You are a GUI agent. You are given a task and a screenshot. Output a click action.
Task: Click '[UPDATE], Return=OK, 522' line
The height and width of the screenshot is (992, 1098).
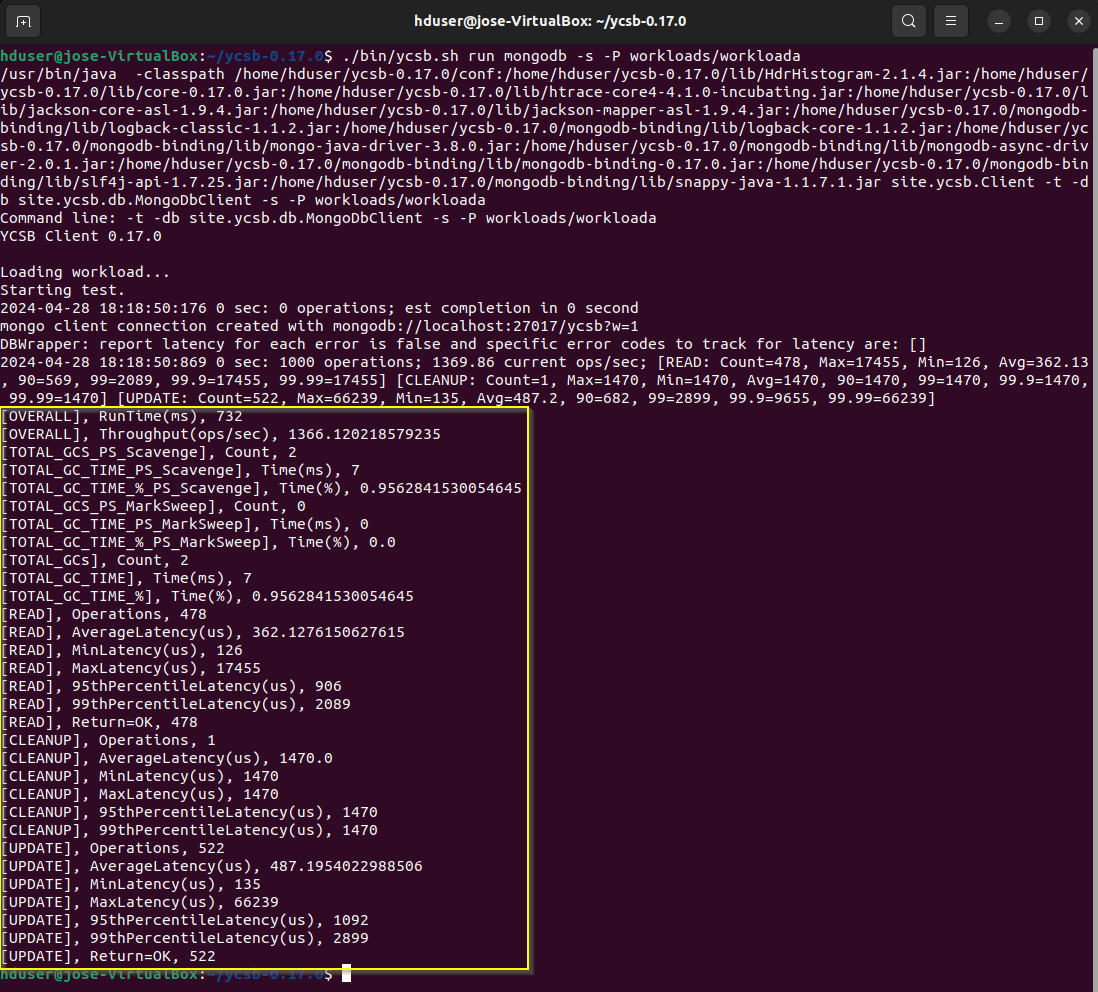(108, 956)
